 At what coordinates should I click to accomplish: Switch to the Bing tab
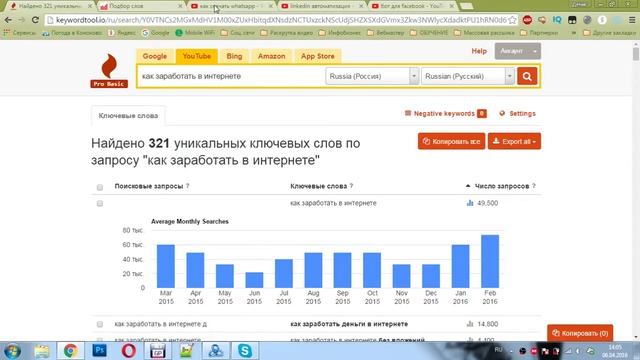click(234, 56)
